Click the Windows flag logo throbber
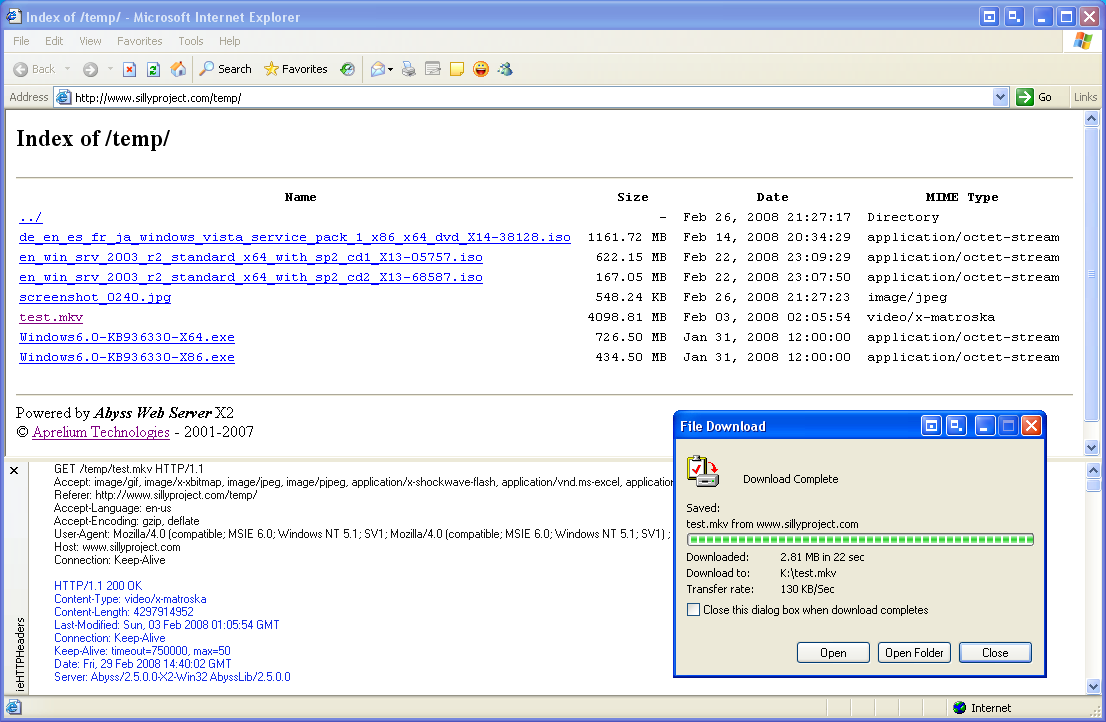 click(1083, 41)
